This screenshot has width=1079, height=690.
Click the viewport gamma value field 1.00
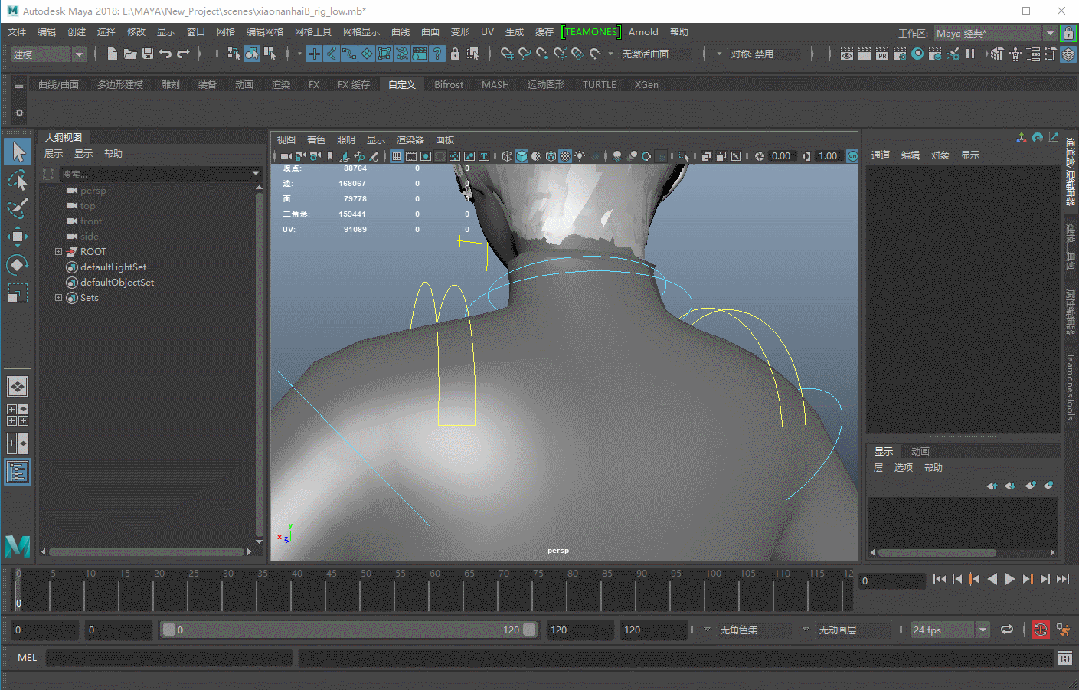click(829, 156)
